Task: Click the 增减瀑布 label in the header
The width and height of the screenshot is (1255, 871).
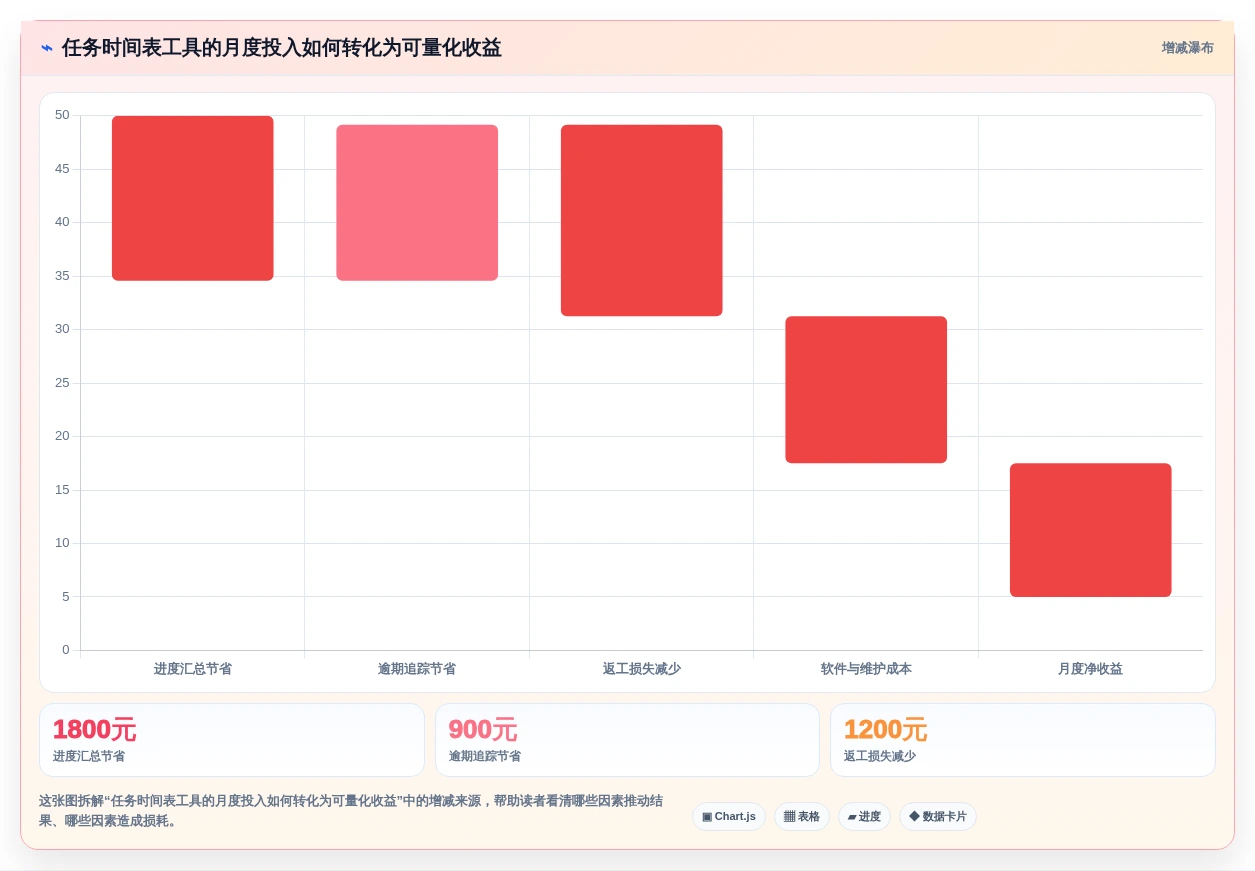Action: pyautogui.click(x=1187, y=48)
